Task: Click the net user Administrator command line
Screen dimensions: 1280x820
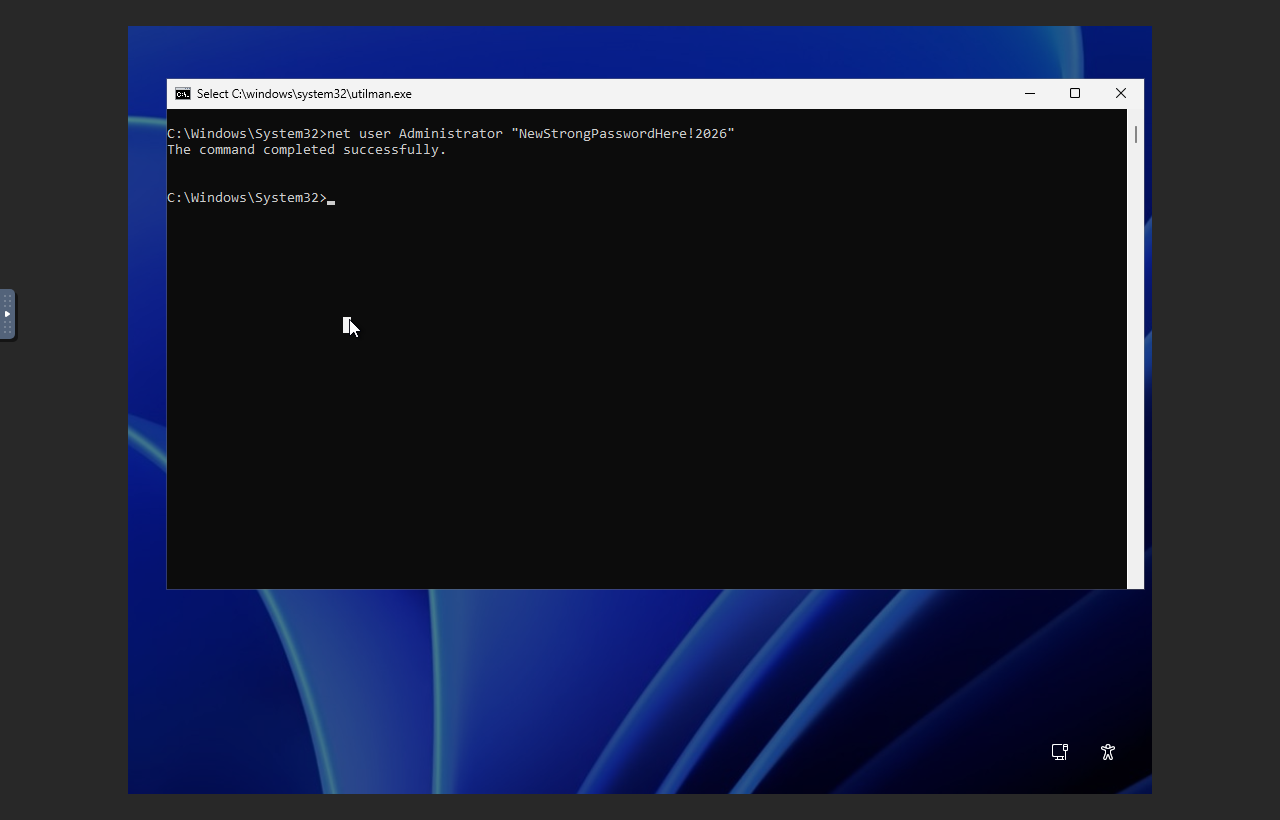Action: [451, 134]
